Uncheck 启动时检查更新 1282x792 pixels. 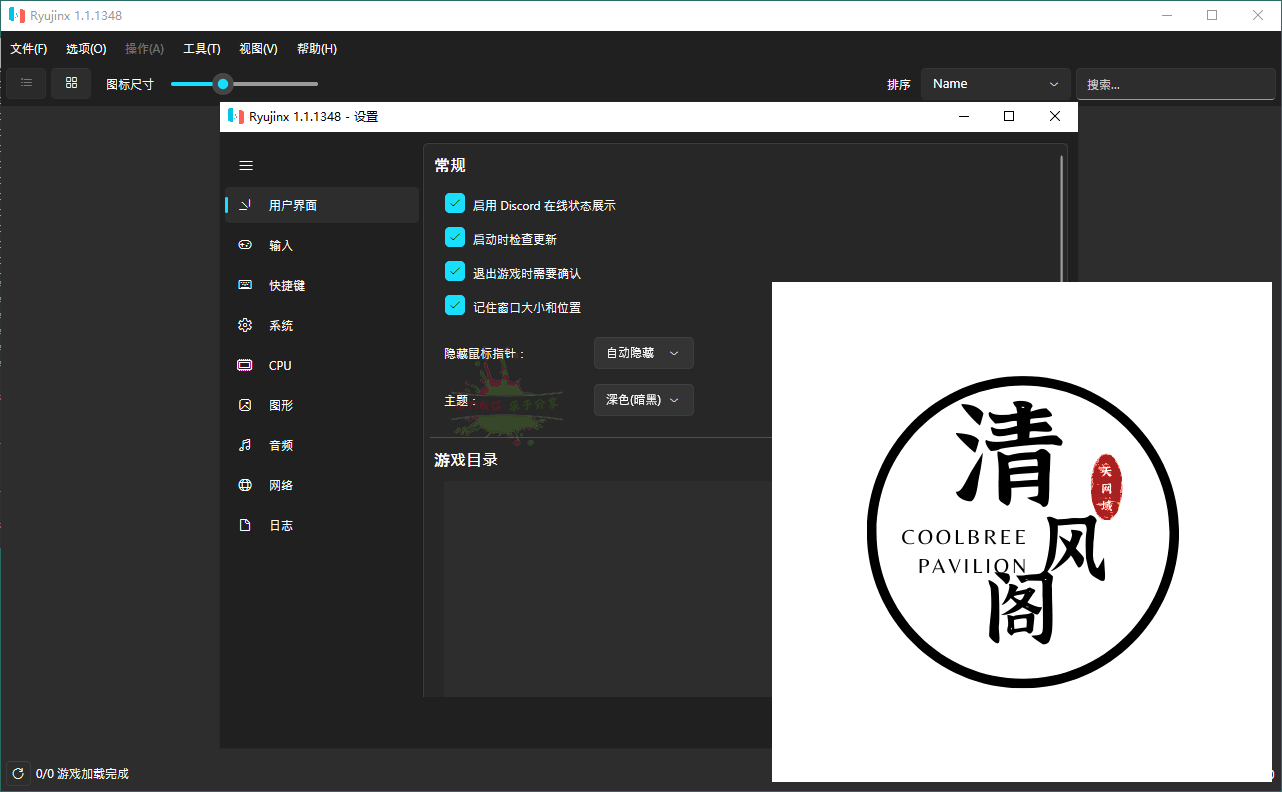[x=455, y=238]
